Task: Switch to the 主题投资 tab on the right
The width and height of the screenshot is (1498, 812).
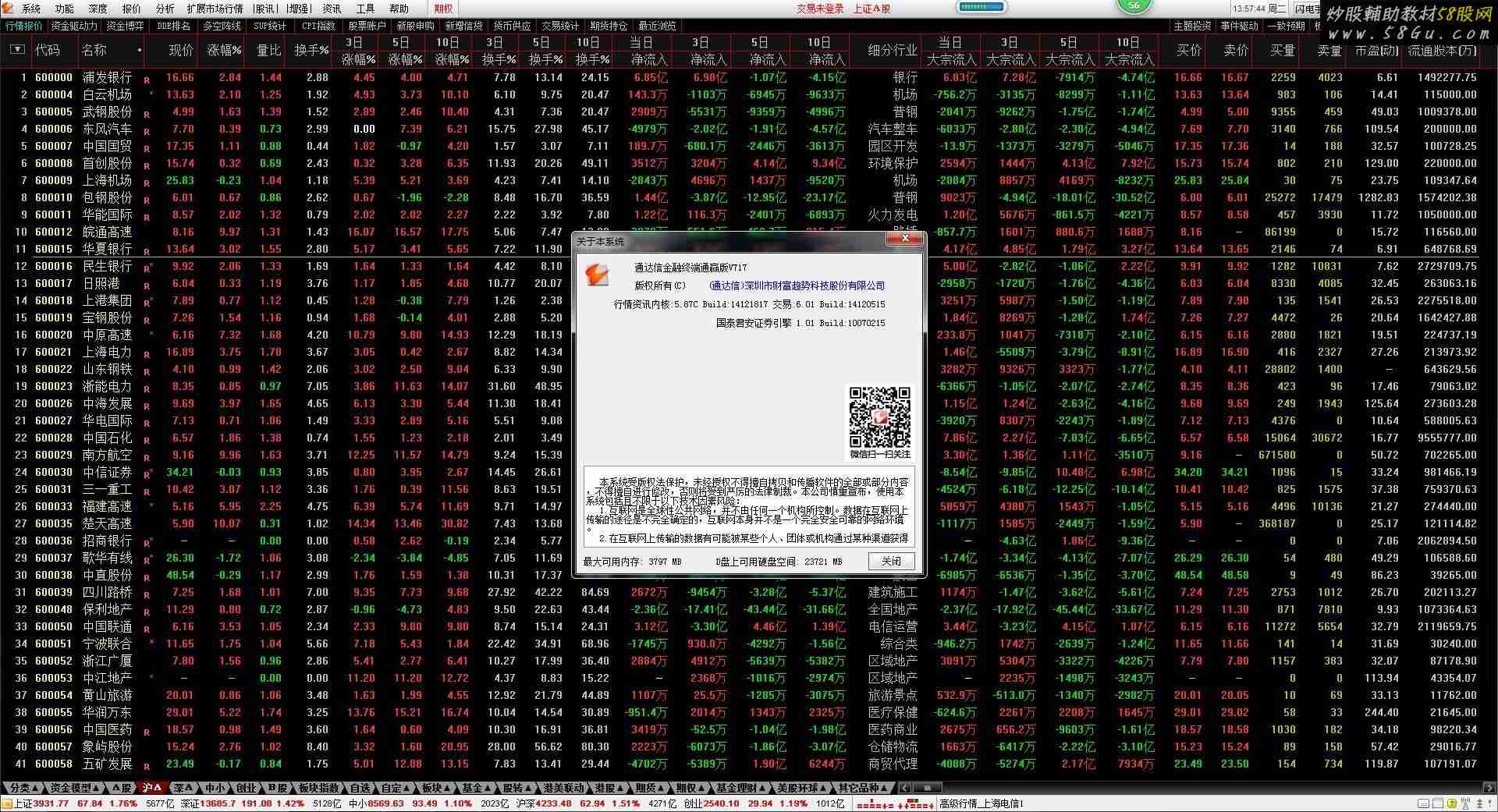Action: click(1192, 26)
